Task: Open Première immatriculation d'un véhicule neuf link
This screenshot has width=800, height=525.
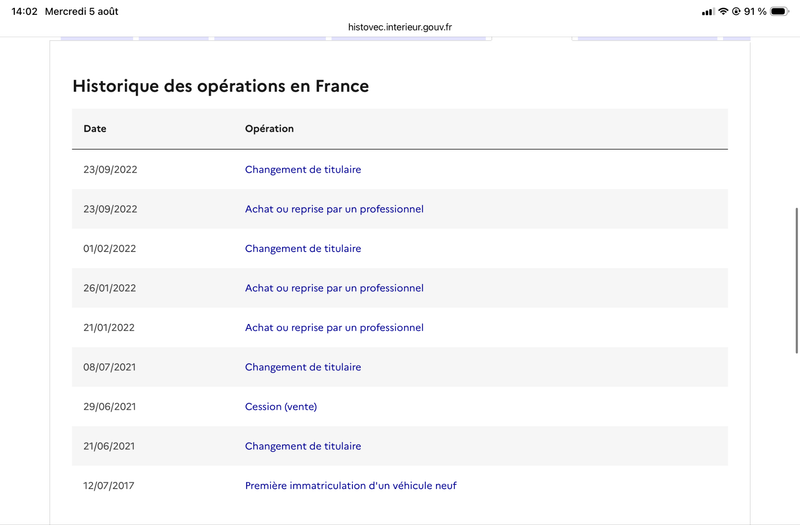Action: [351, 486]
